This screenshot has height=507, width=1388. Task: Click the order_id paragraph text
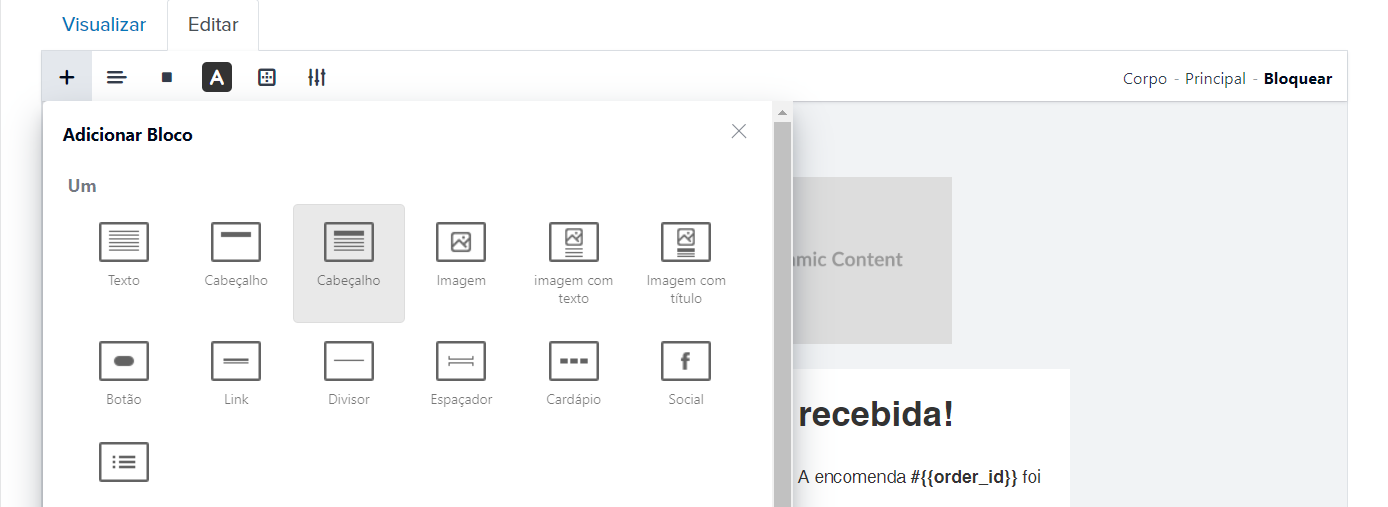click(x=919, y=478)
